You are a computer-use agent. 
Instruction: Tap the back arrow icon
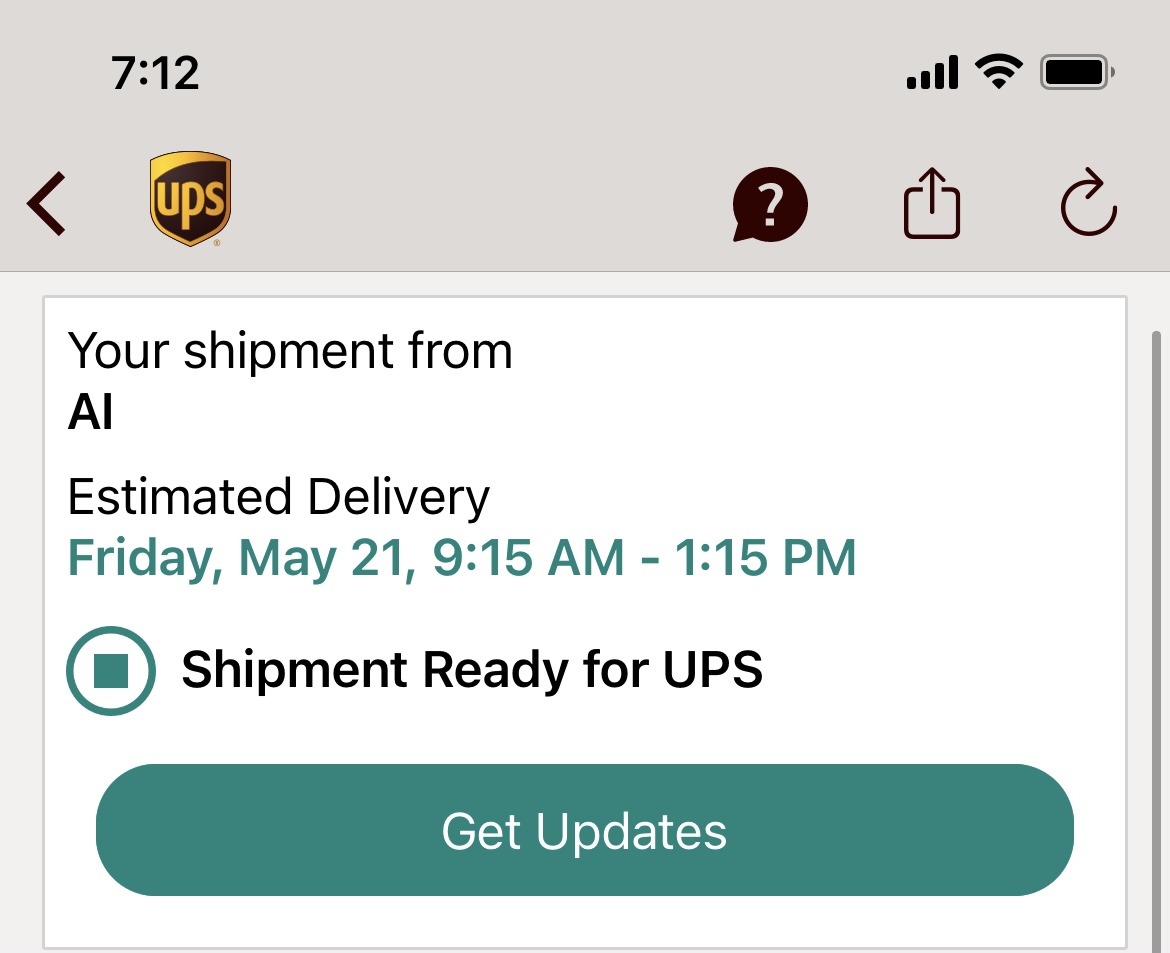coord(46,204)
